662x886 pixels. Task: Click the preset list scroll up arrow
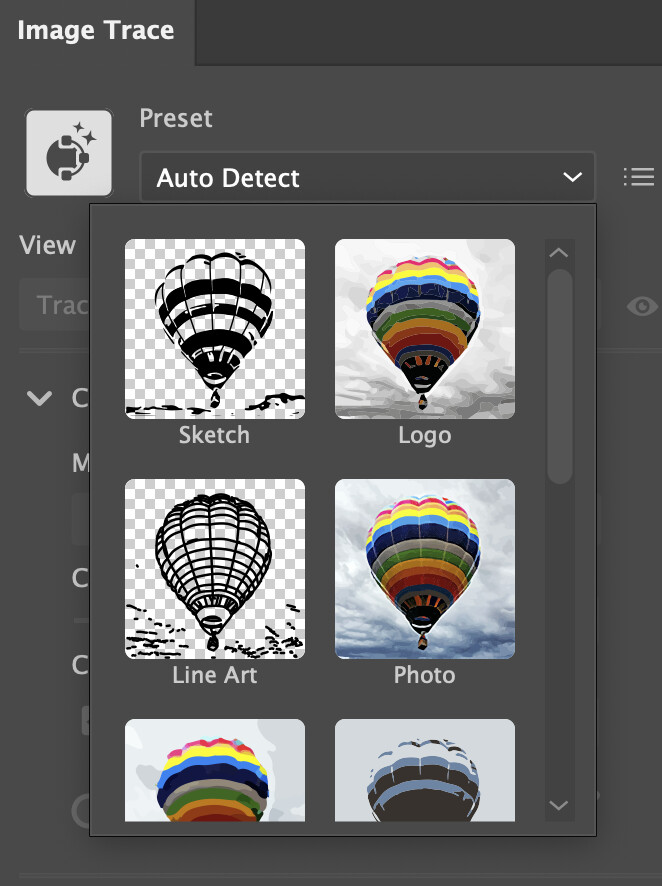coord(560,253)
